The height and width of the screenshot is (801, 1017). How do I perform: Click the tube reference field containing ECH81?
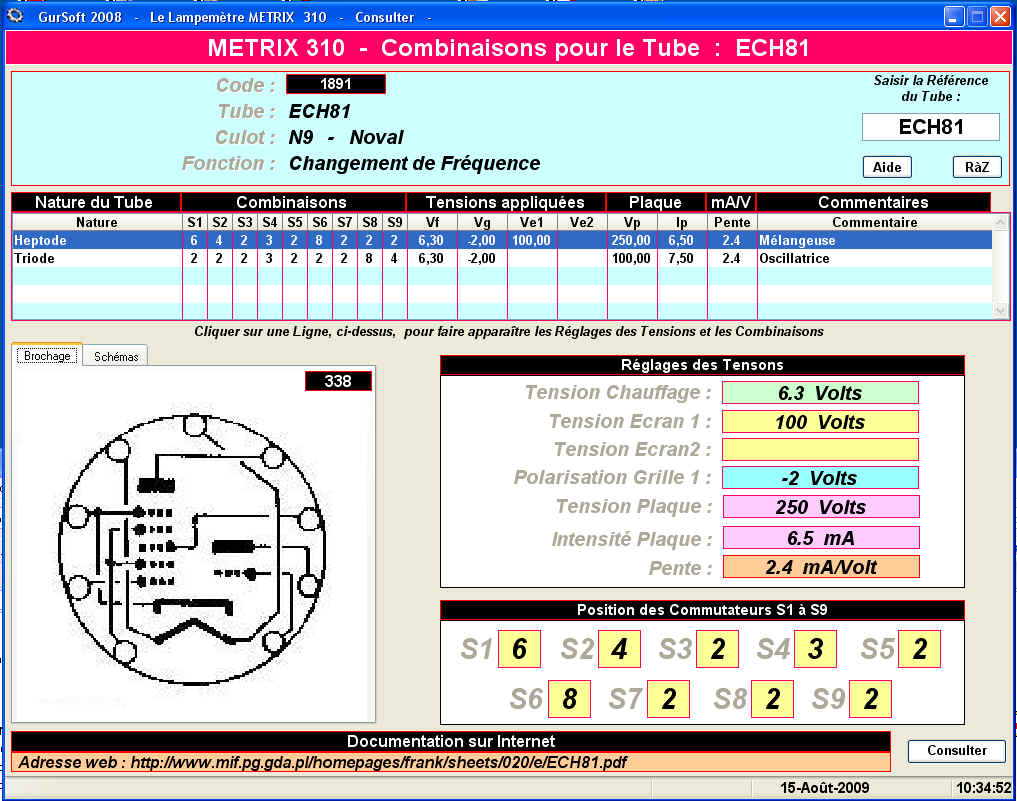coord(931,126)
